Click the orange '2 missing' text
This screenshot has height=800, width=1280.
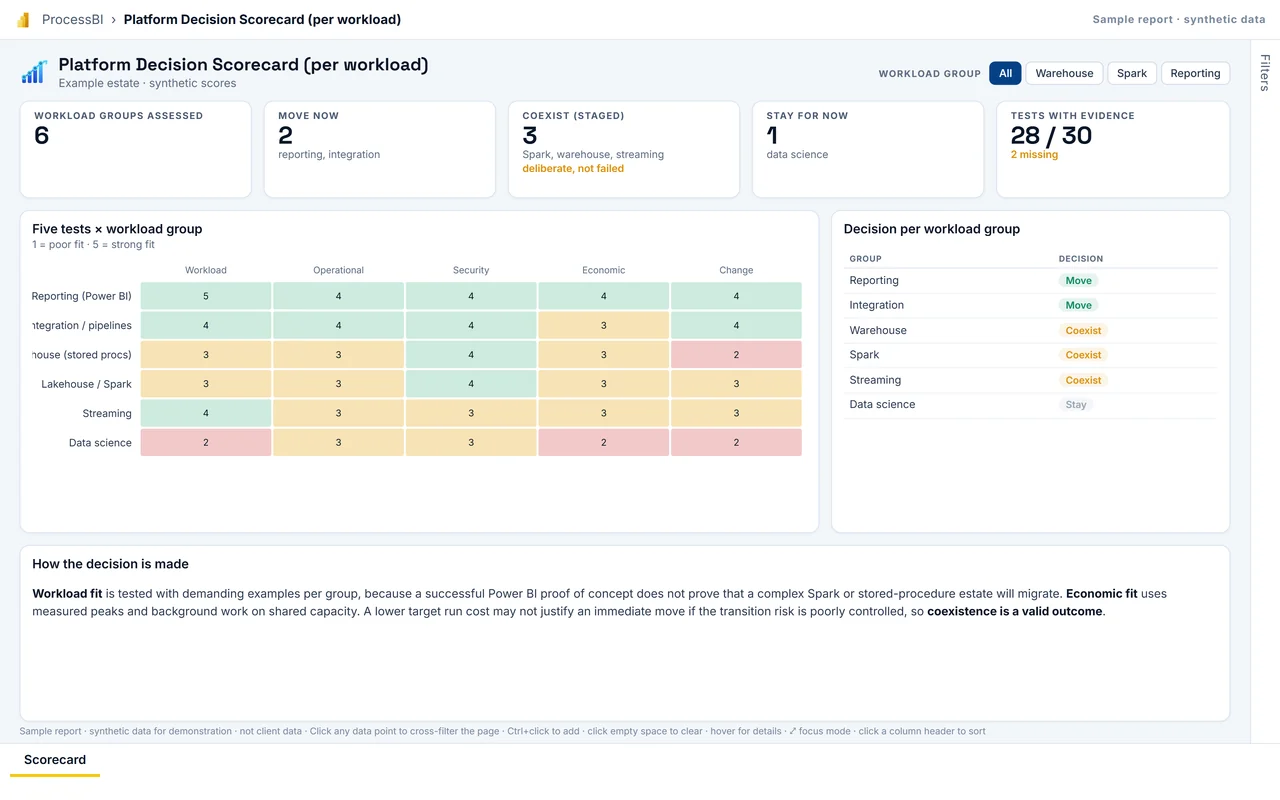tap(1034, 155)
